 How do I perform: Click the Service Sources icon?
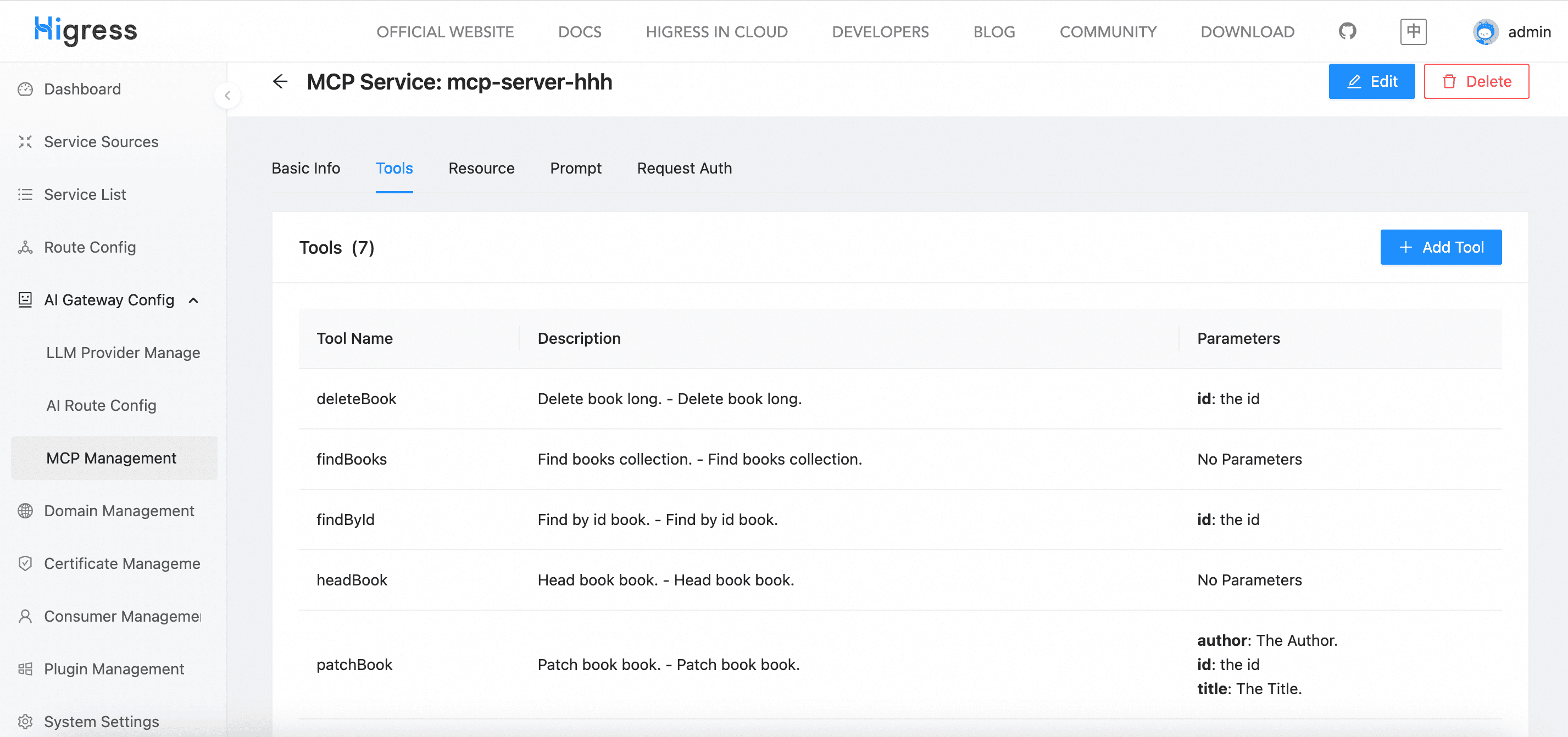pos(25,142)
